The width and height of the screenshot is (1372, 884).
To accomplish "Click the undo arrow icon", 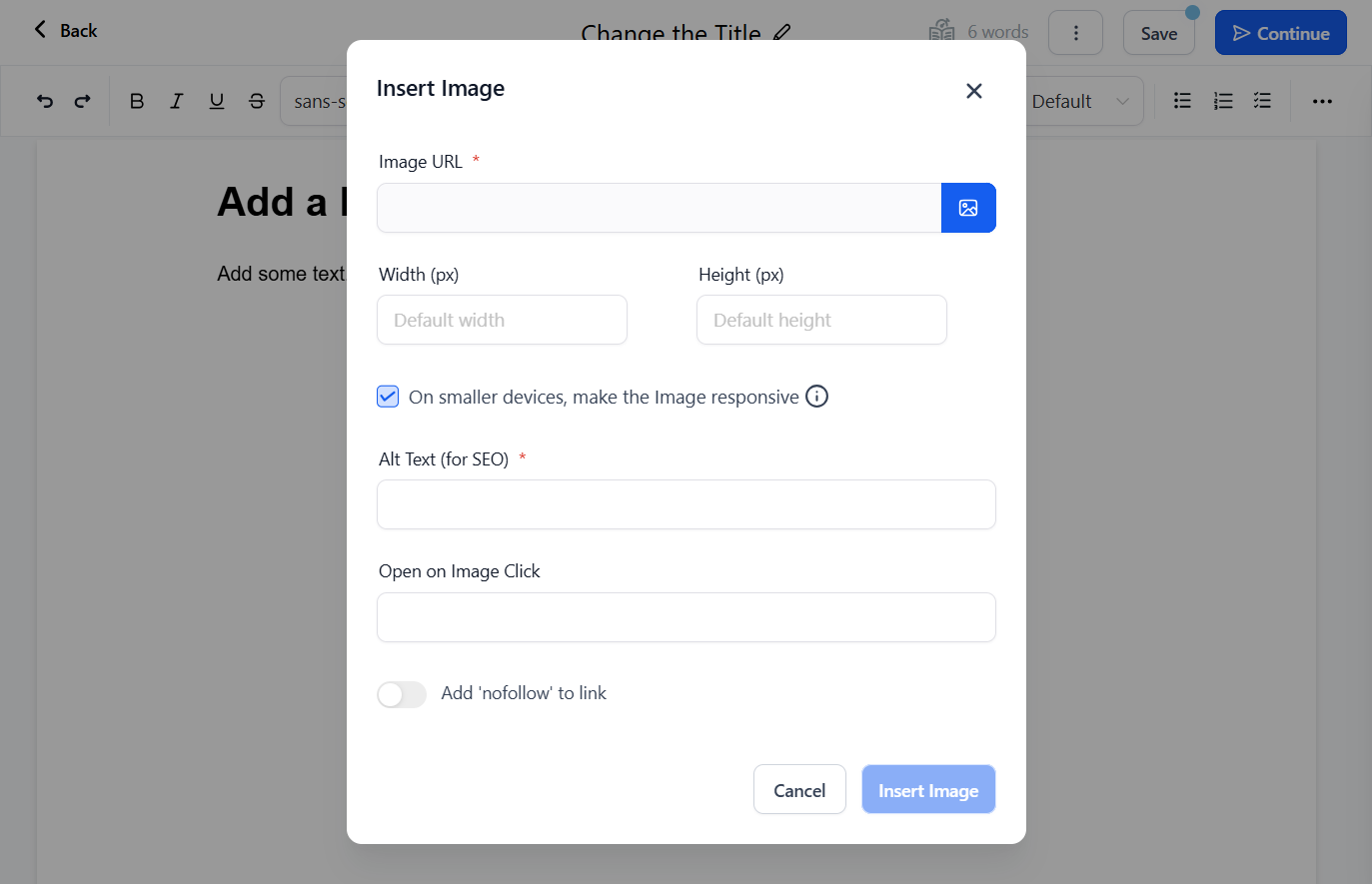I will [x=45, y=101].
